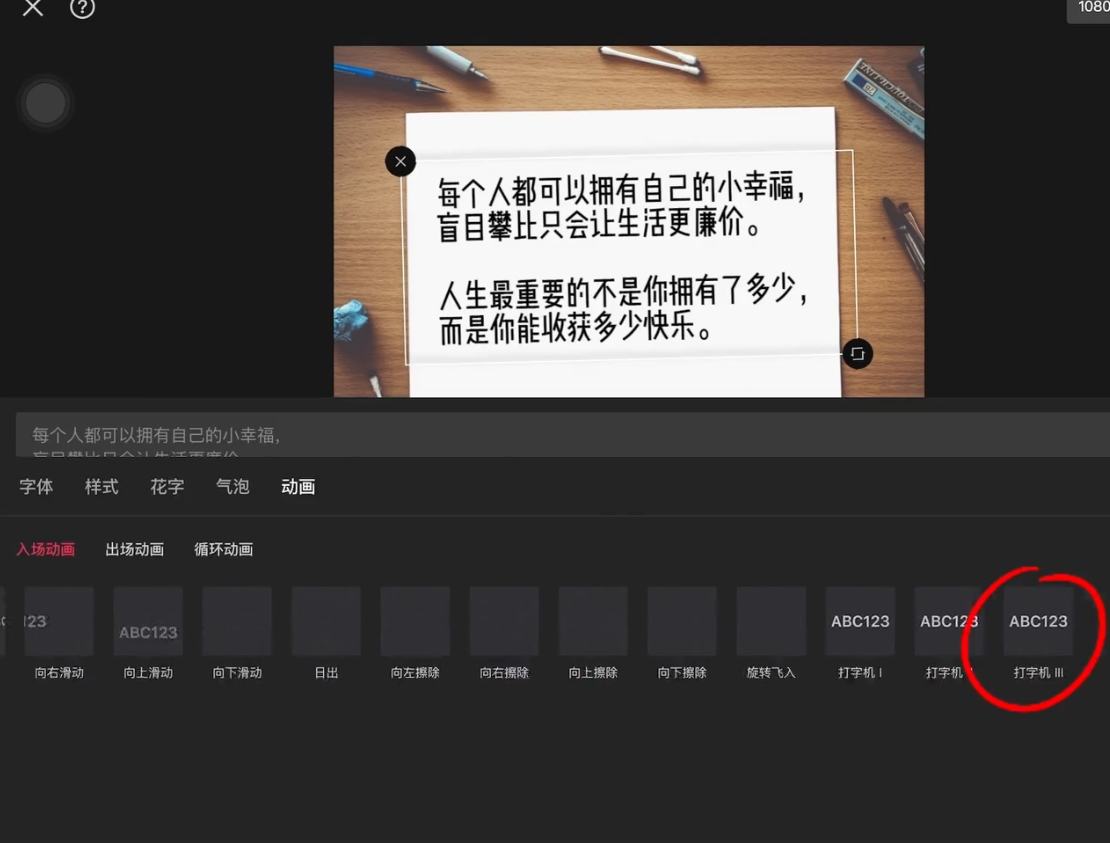Delete the text overlay via its × icon
Viewport: 1110px width, 843px height.
click(x=400, y=161)
